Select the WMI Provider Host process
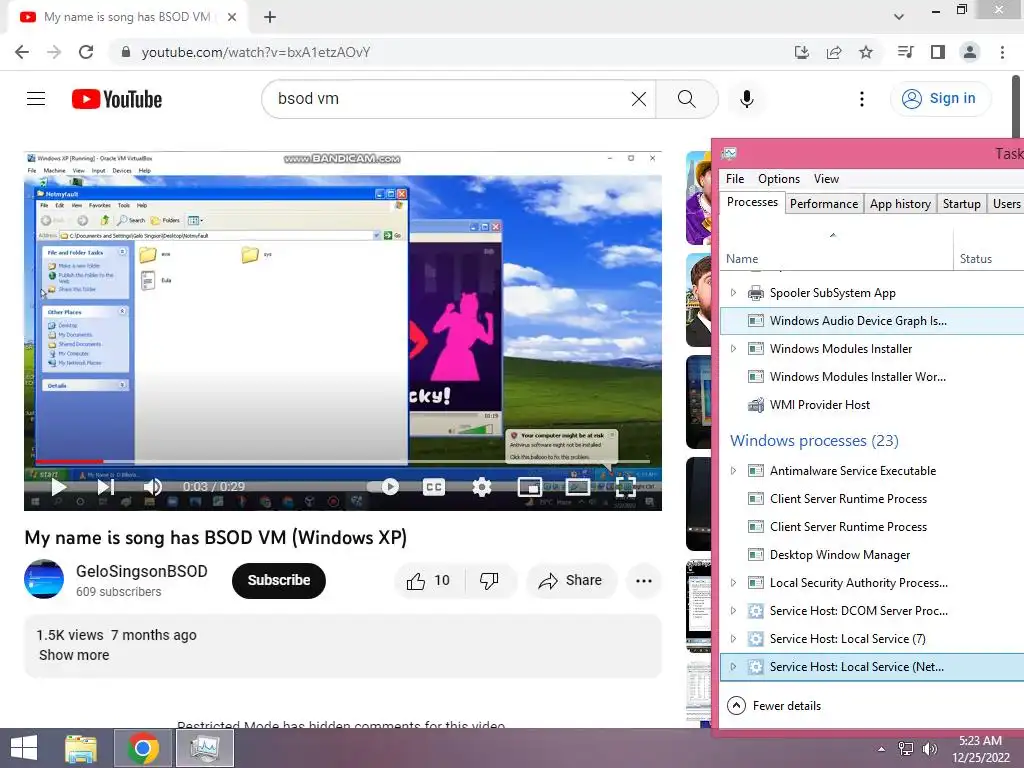The height and width of the screenshot is (768, 1024). click(x=872, y=405)
